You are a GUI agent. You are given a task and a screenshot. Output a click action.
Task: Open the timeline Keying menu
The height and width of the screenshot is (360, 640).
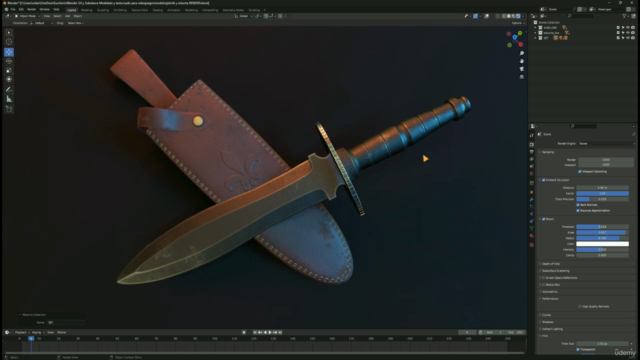[37, 333]
